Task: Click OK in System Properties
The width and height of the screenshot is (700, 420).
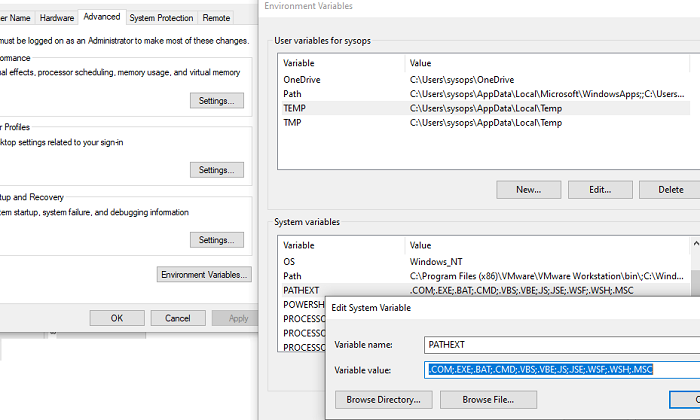Action: point(117,318)
